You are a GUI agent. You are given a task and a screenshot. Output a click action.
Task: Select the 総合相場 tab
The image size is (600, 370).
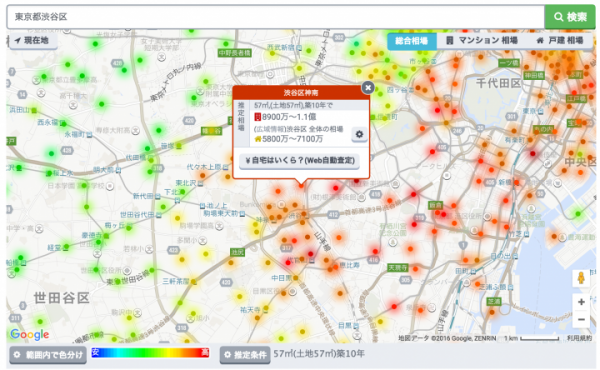click(x=412, y=41)
